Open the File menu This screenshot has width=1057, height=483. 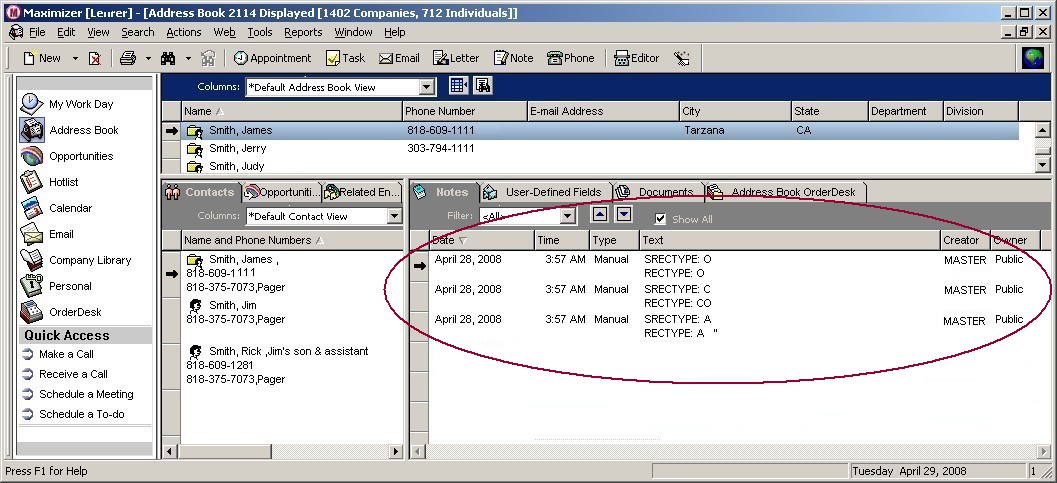(37, 32)
